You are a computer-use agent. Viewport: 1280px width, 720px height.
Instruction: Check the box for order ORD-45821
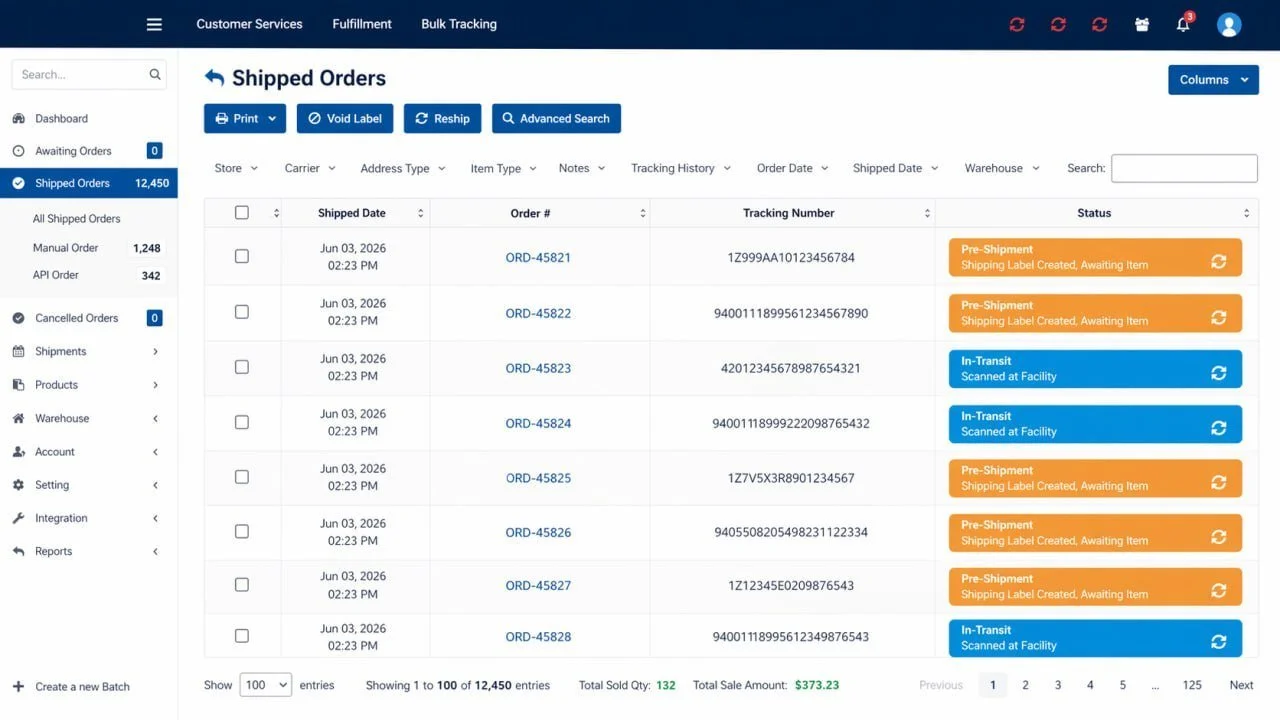click(x=242, y=256)
